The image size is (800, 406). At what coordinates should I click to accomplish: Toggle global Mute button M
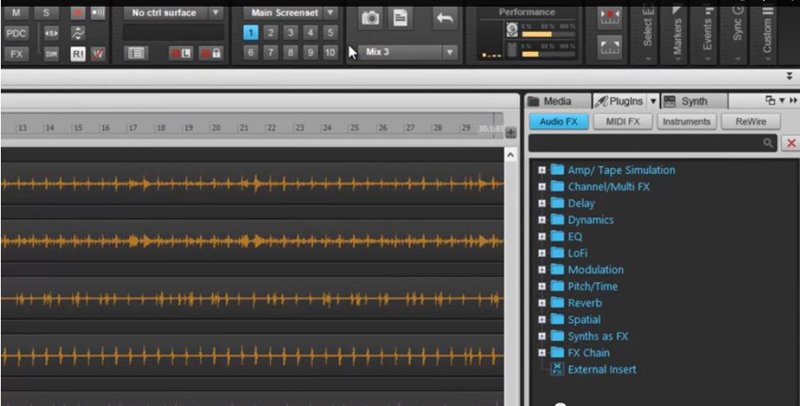(x=16, y=13)
